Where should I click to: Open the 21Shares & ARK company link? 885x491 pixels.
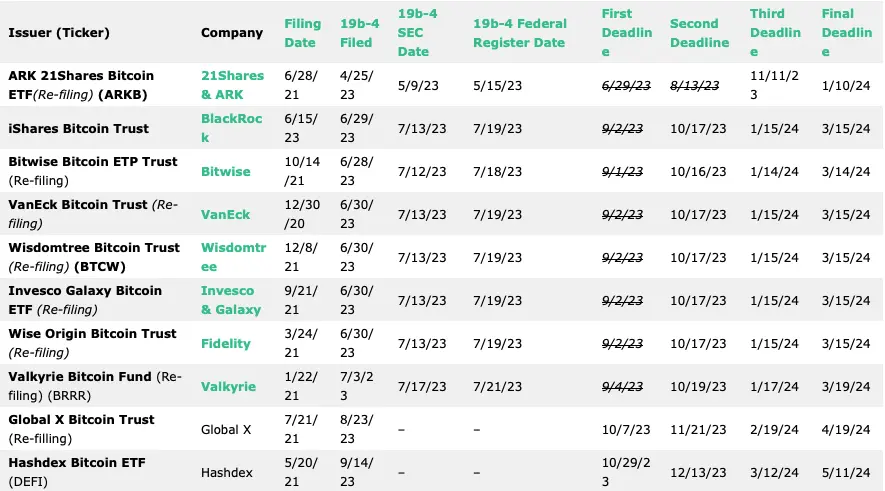point(232,85)
